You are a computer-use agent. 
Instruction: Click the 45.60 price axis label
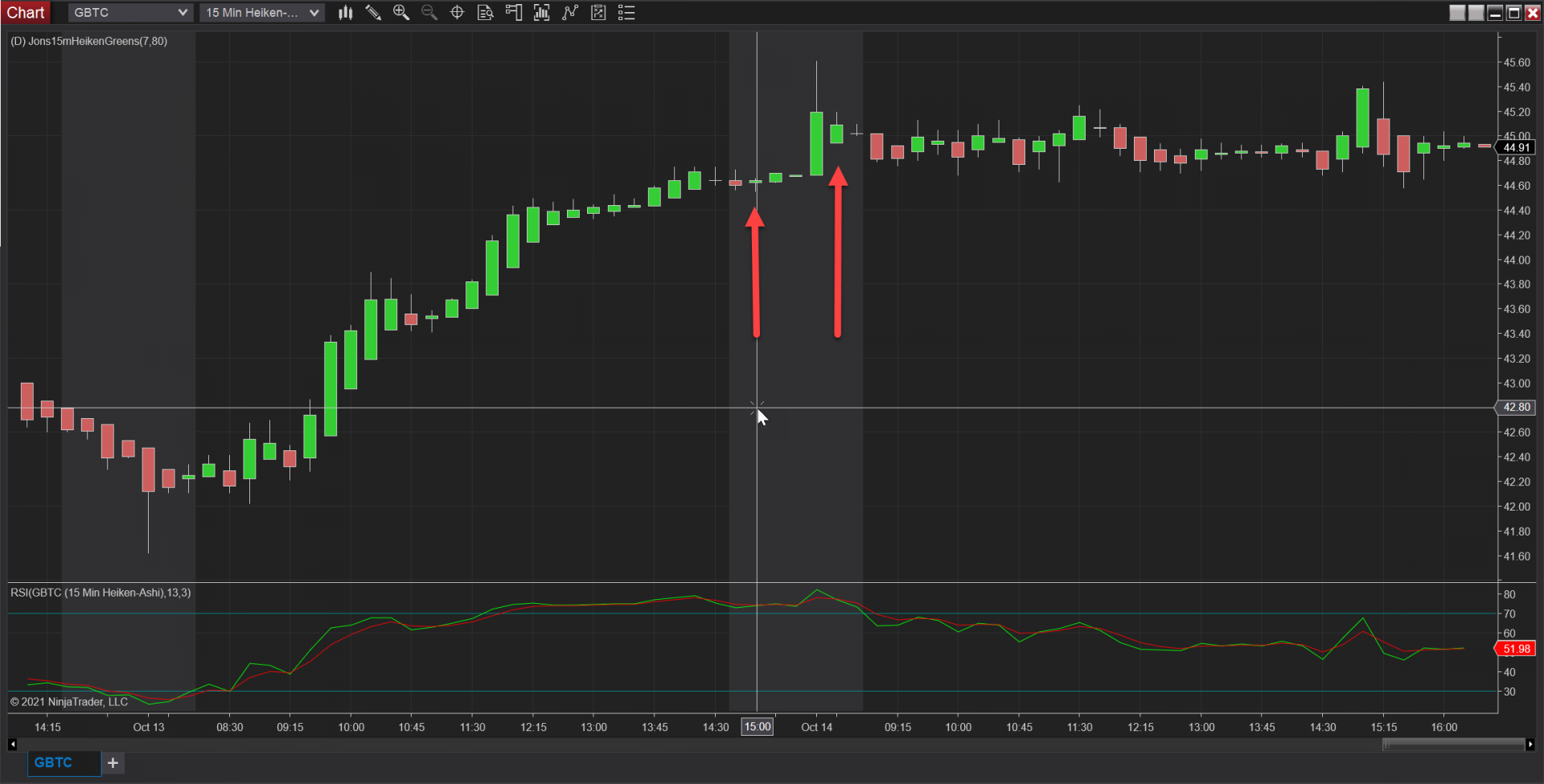pos(1517,63)
